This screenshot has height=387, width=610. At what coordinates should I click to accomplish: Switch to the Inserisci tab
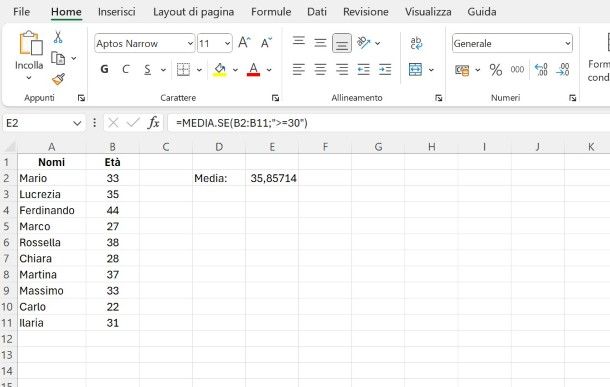coord(117,12)
